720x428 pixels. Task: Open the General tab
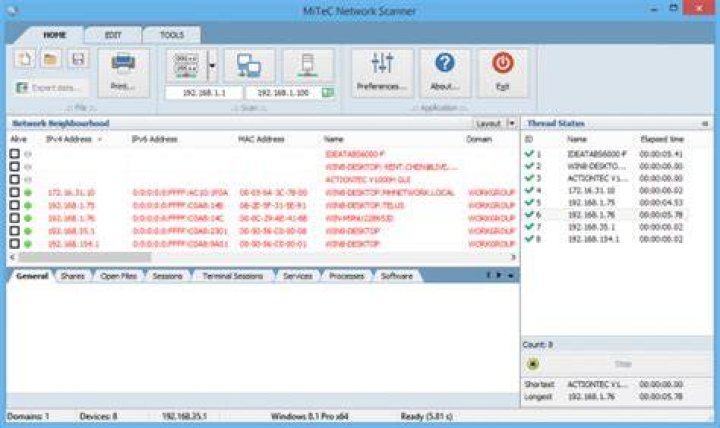click(32, 276)
